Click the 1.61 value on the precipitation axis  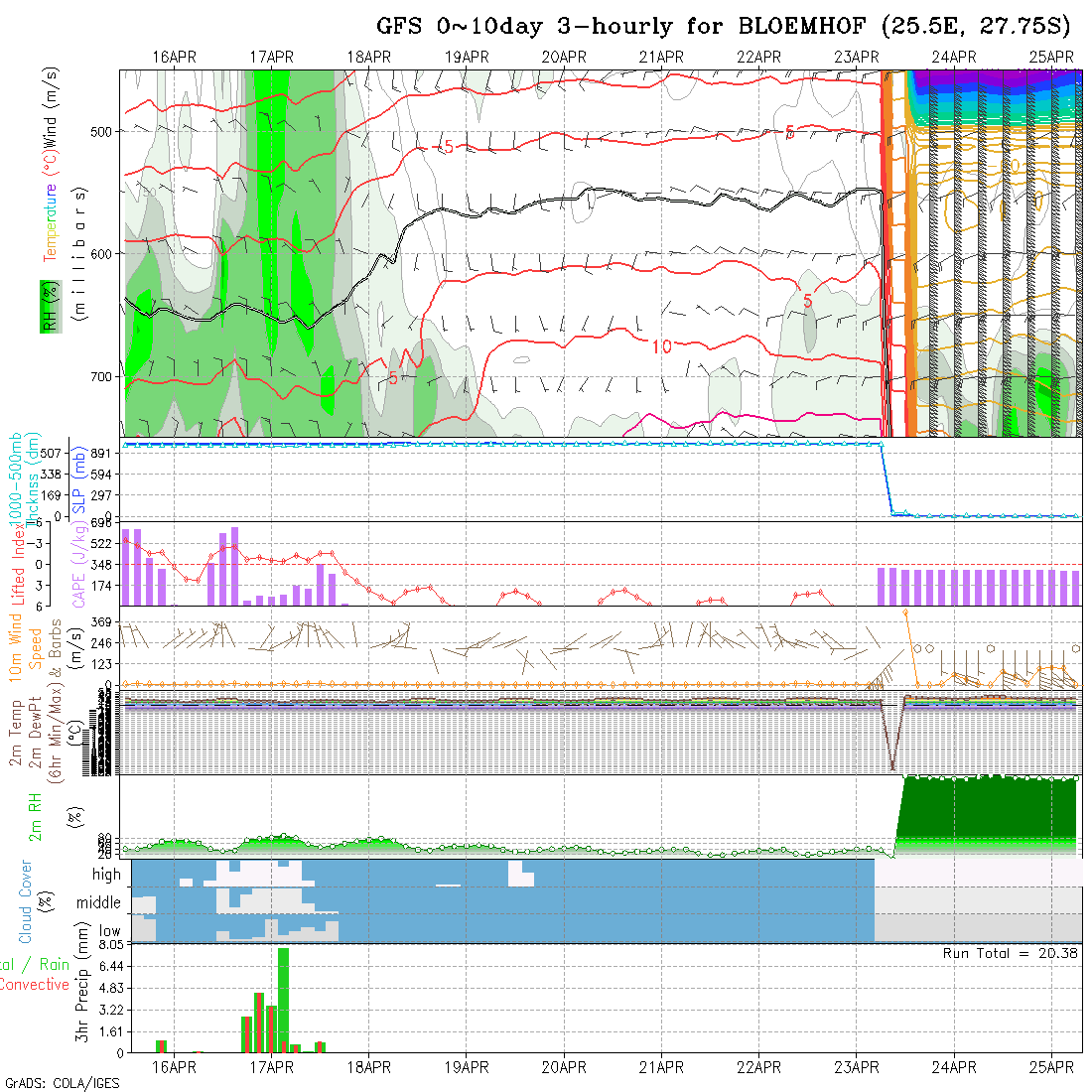(x=111, y=1032)
